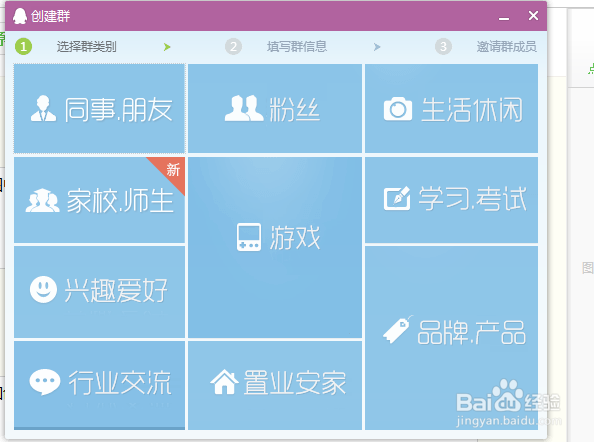Click the smiley face icon beside 兴趣爱好
This screenshot has width=594, height=442.
coord(44,289)
